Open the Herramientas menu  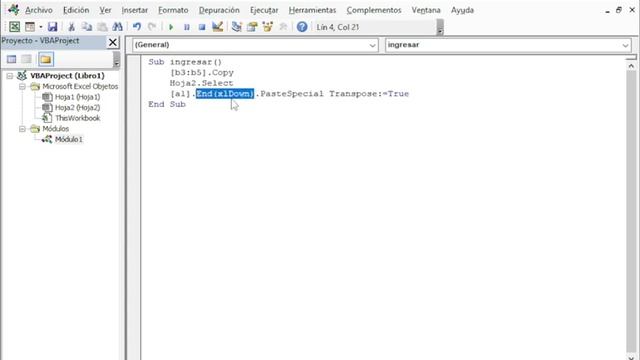coord(312,10)
